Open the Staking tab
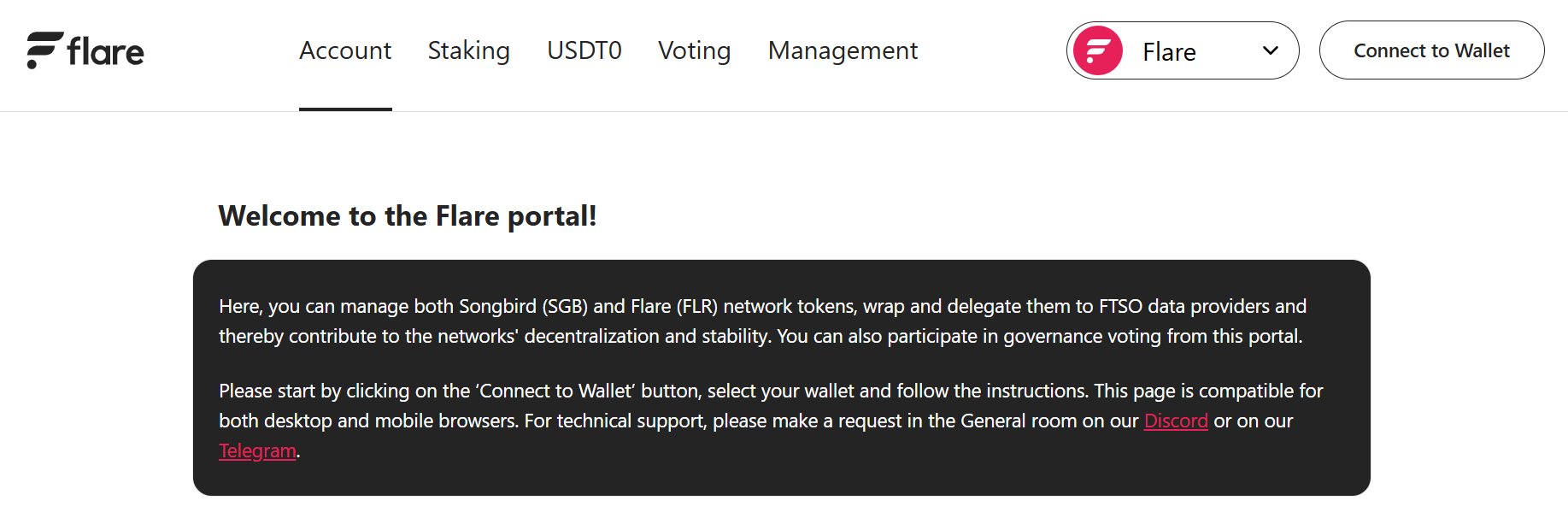 pos(468,50)
